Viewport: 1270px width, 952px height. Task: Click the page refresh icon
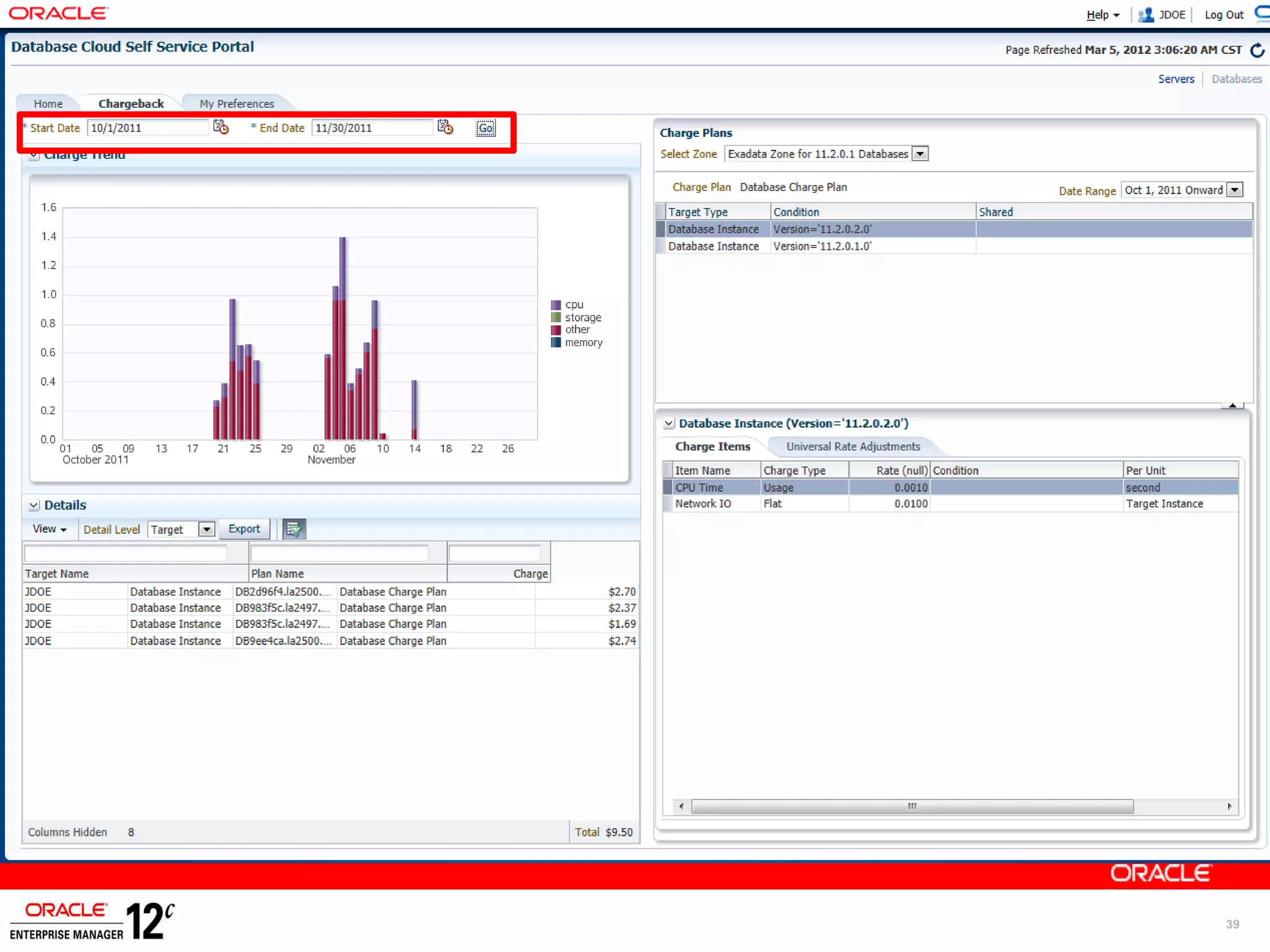[1257, 50]
